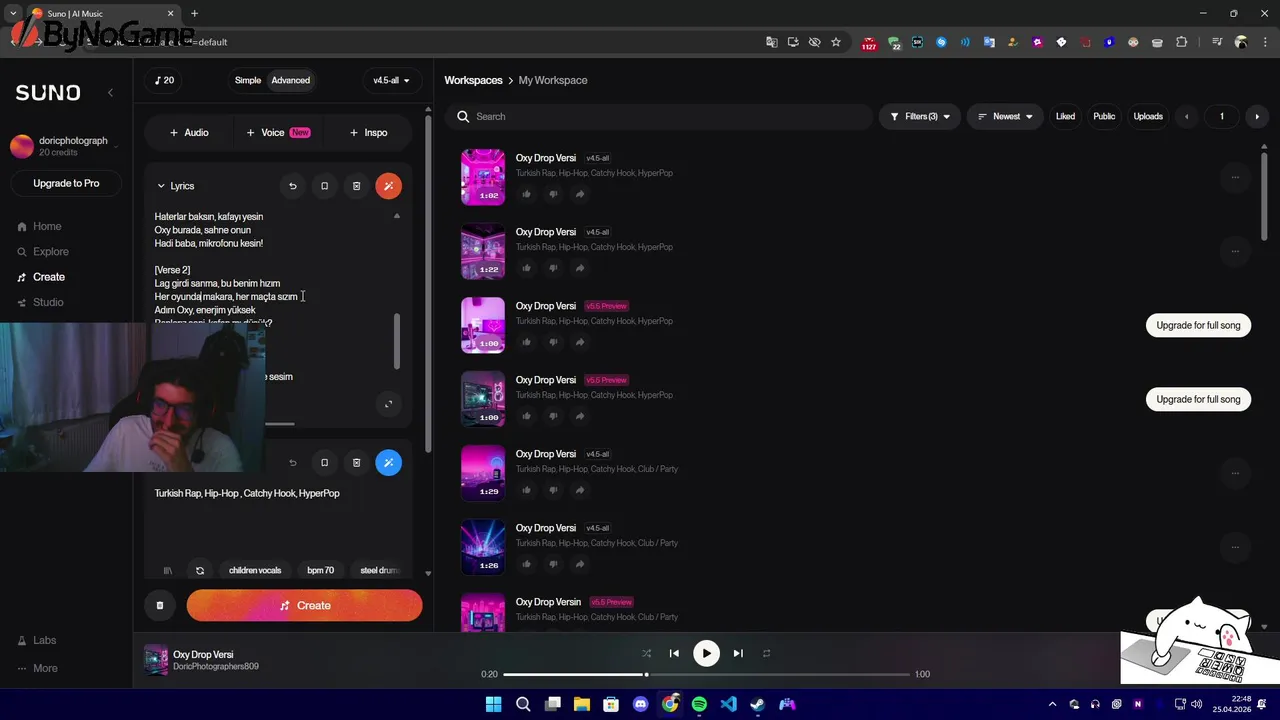Open Home in the sidebar
This screenshot has height=720, width=1280.
(39, 227)
